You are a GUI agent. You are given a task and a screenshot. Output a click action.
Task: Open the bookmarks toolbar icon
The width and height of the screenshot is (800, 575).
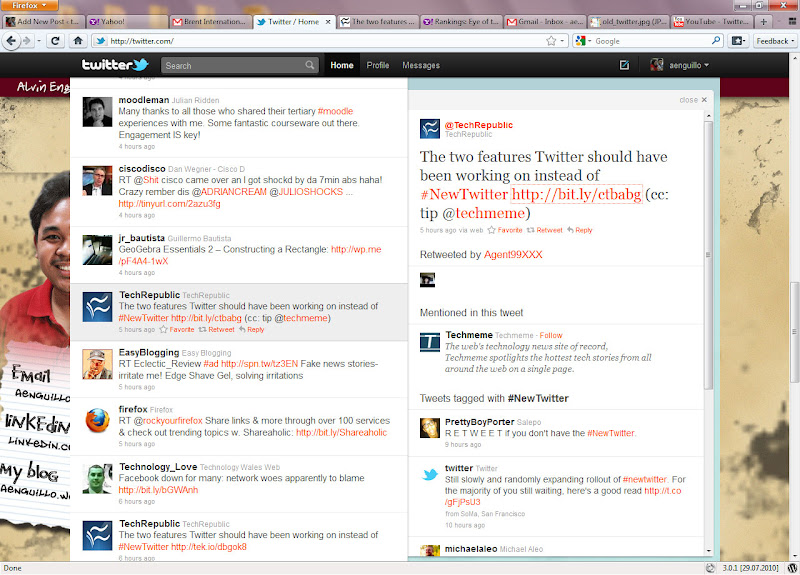coord(738,41)
